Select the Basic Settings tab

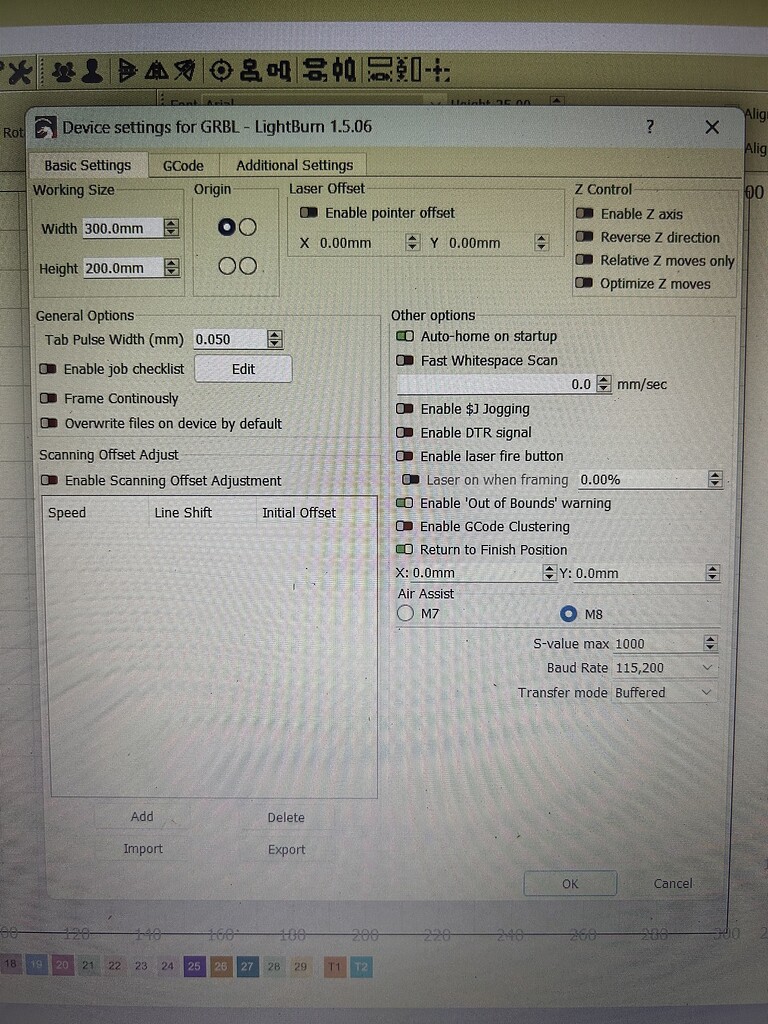(x=88, y=165)
